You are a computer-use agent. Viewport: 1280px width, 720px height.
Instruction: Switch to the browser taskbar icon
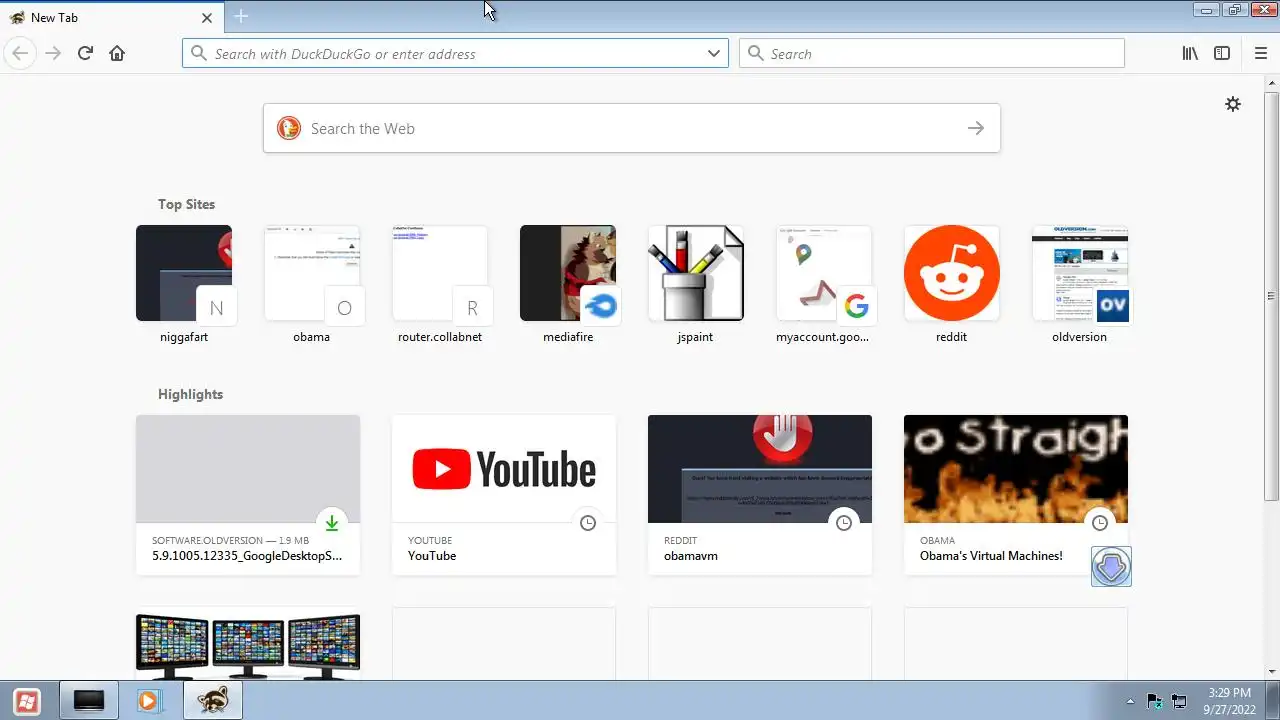[x=212, y=701]
